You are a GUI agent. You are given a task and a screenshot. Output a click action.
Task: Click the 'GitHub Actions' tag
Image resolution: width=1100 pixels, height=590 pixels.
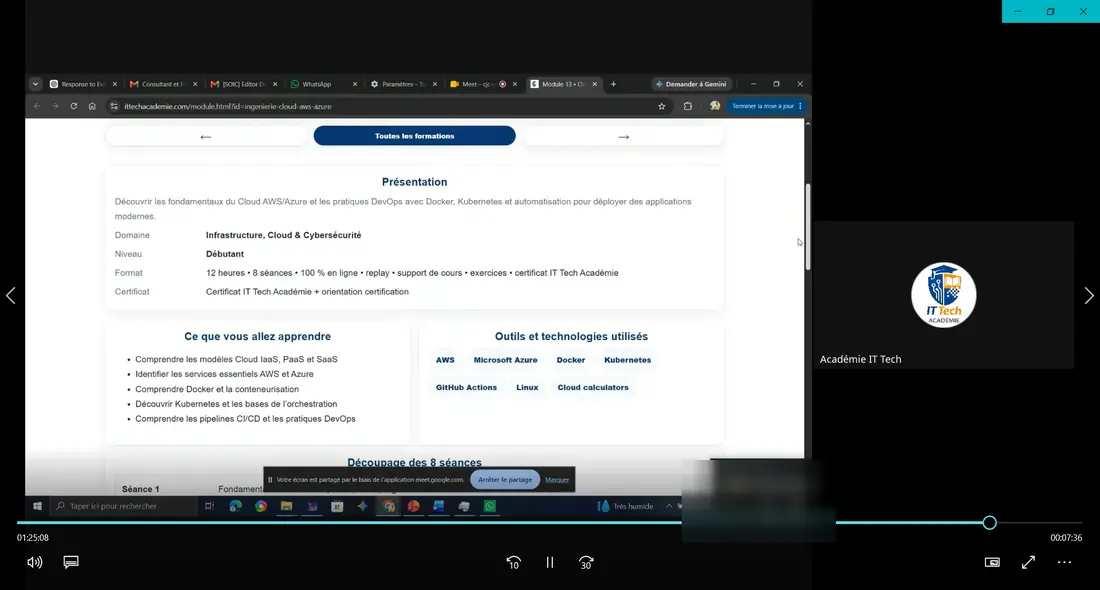tap(467, 387)
